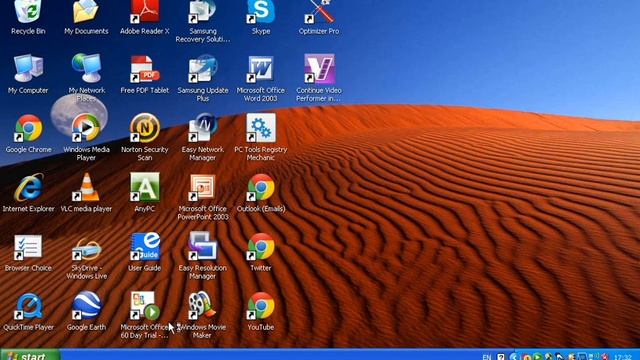The image size is (640, 360).
Task: Select My Network Places icon
Action: click(86, 69)
